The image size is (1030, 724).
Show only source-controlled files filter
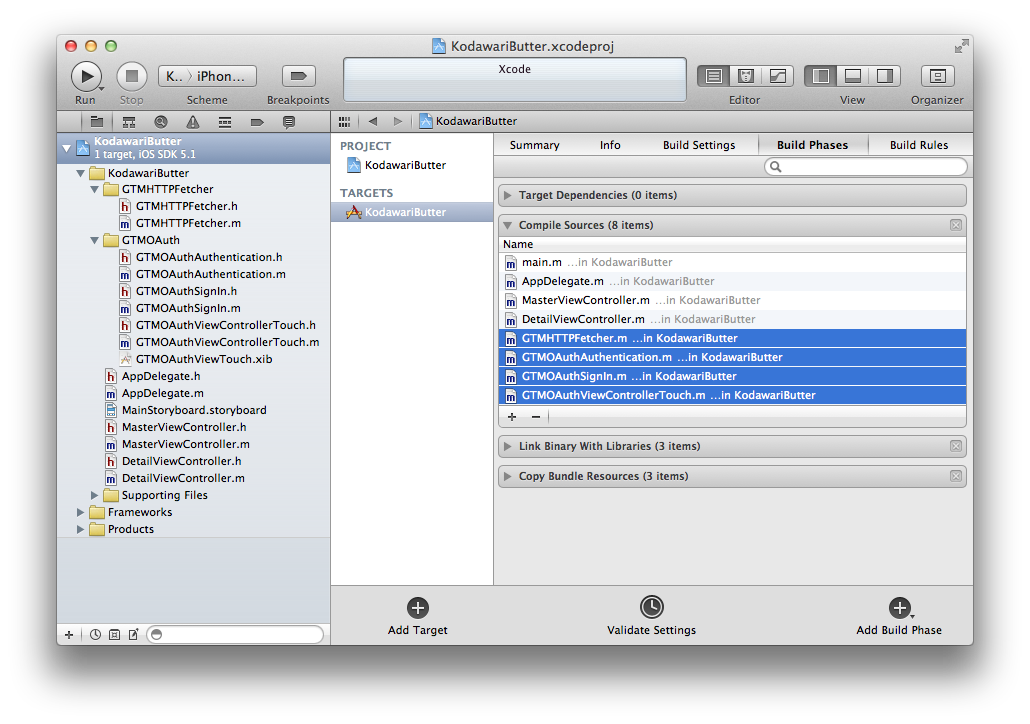click(115, 635)
